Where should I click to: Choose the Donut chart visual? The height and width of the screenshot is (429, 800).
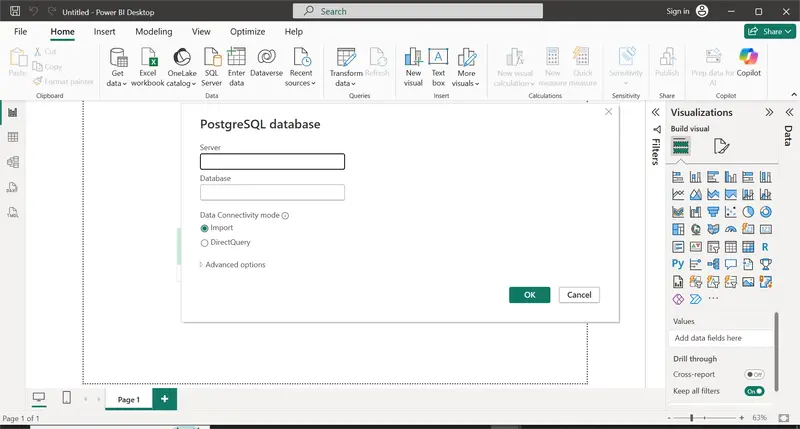[x=765, y=212]
